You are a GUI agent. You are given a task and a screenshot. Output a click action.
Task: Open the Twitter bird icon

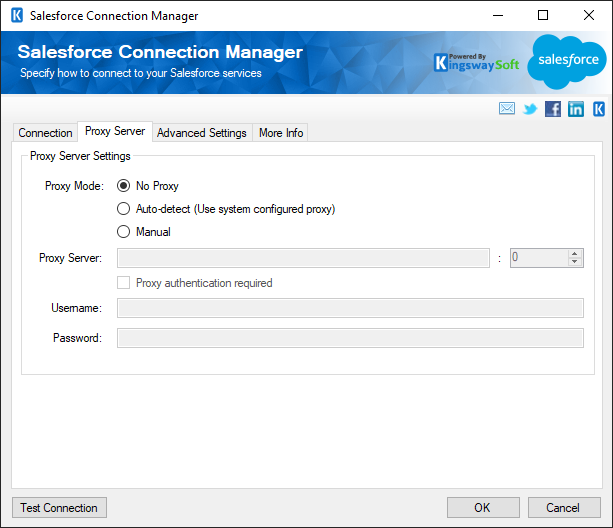(530, 109)
